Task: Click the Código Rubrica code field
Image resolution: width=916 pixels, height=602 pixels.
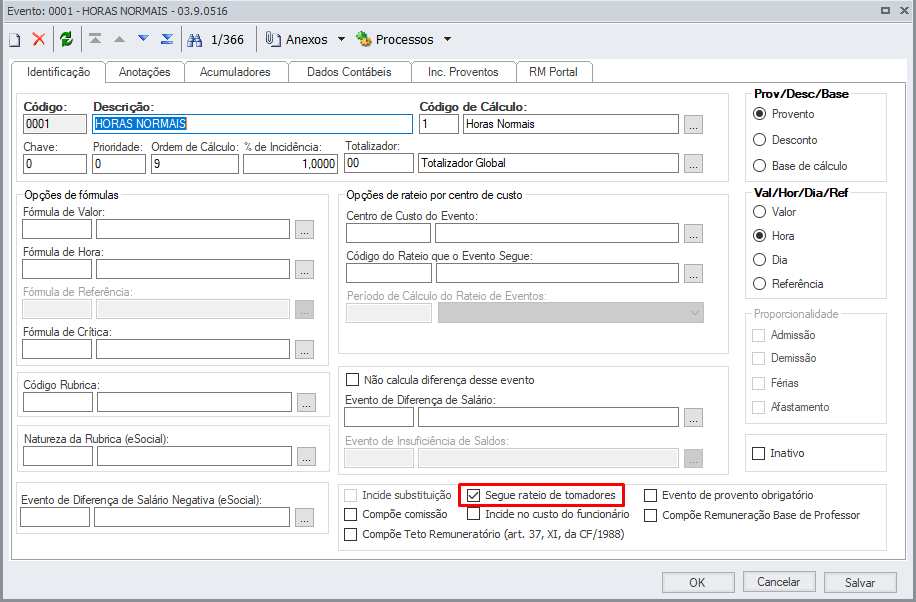Action: (x=58, y=402)
